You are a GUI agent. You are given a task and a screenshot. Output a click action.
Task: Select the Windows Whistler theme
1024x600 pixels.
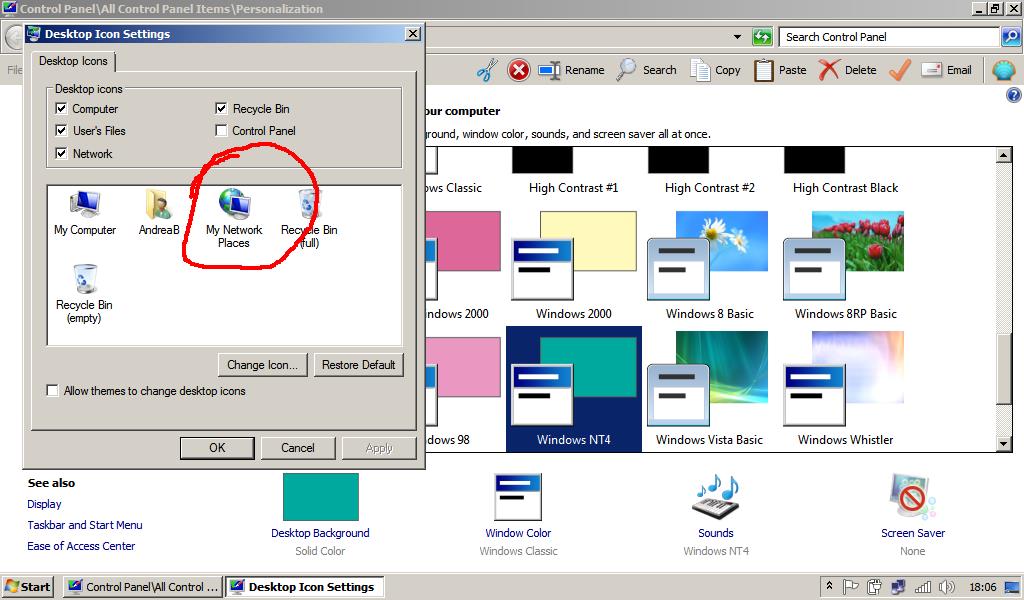(x=846, y=389)
